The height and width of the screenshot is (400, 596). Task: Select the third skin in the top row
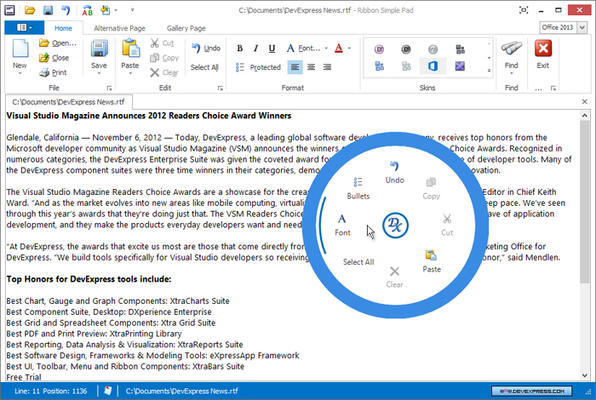tap(433, 49)
